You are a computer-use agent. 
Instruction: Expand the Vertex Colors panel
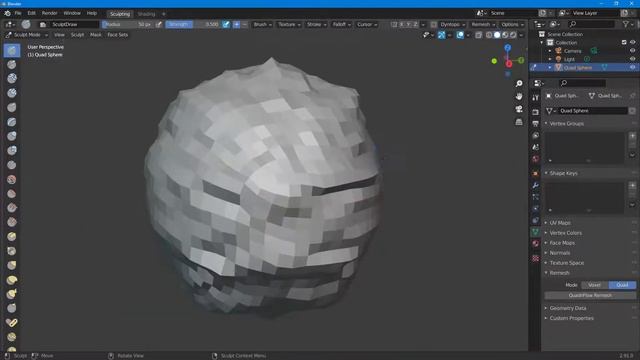pyautogui.click(x=565, y=233)
